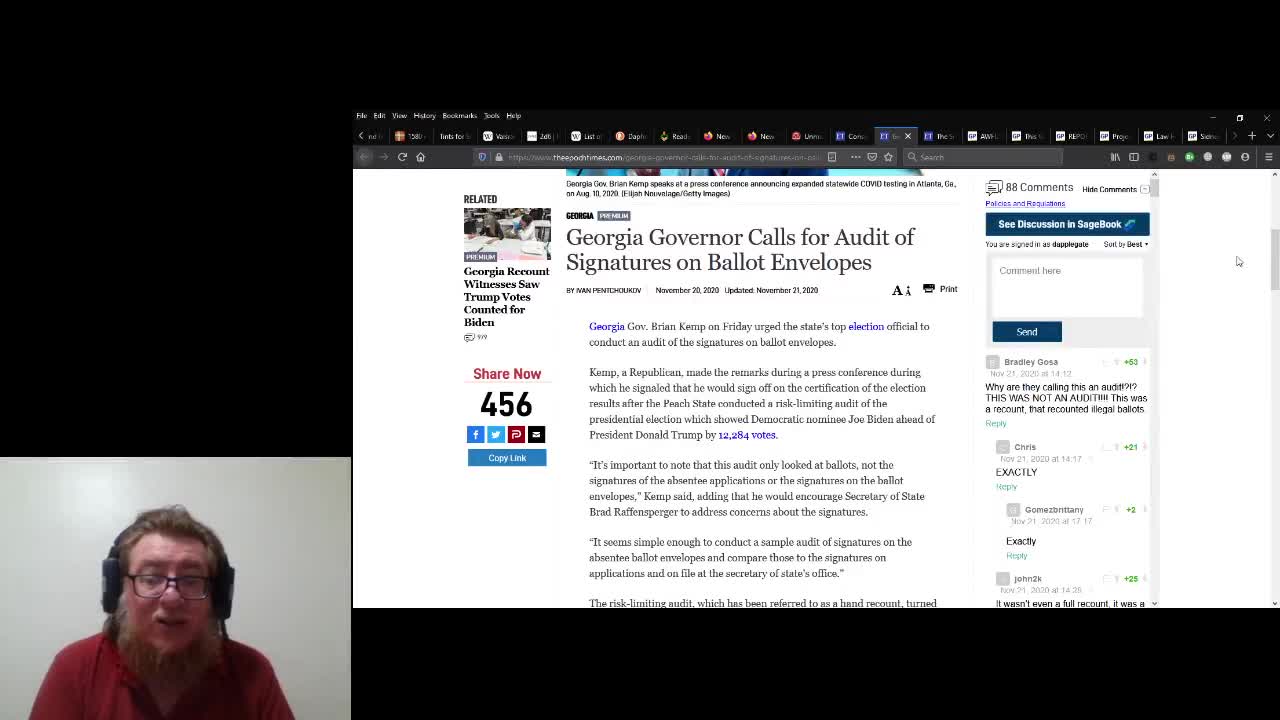
Task: Open the Edit menu
Action: (380, 115)
